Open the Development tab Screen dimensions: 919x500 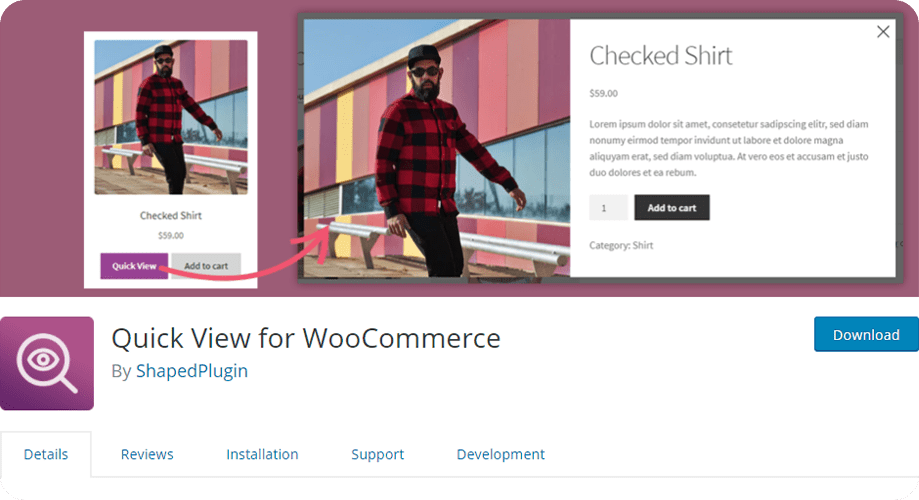coord(501,454)
